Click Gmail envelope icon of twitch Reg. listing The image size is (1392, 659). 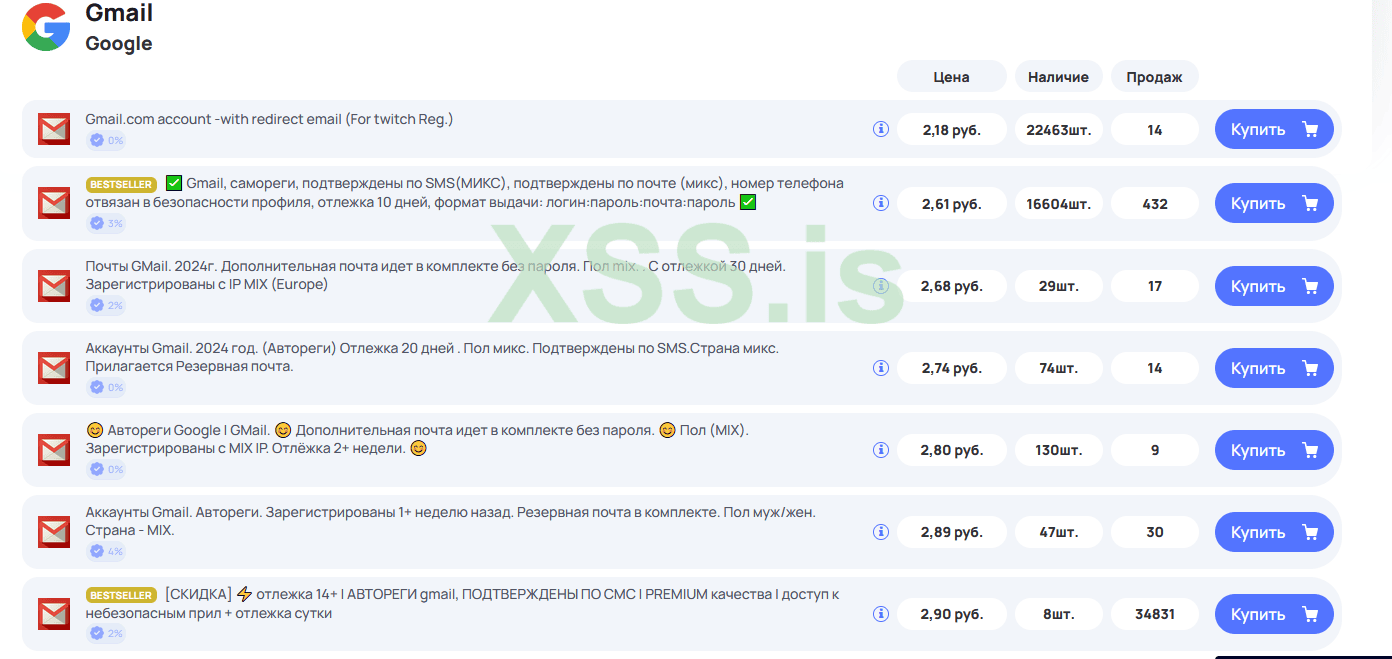pyautogui.click(x=54, y=129)
